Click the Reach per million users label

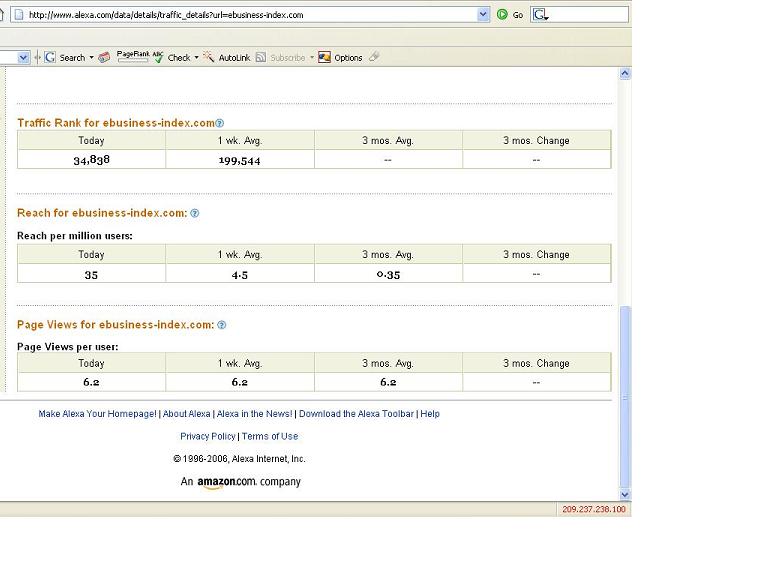click(x=74, y=236)
